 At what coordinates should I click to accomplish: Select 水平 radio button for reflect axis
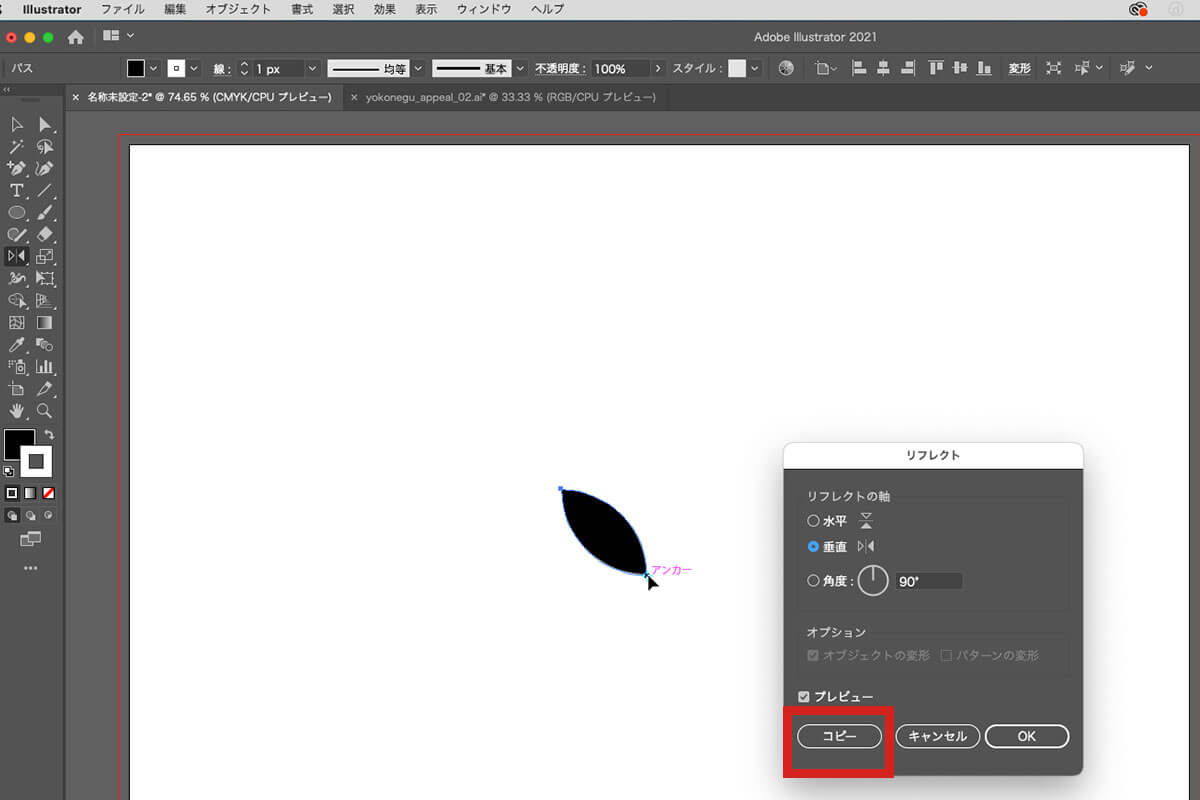point(813,521)
